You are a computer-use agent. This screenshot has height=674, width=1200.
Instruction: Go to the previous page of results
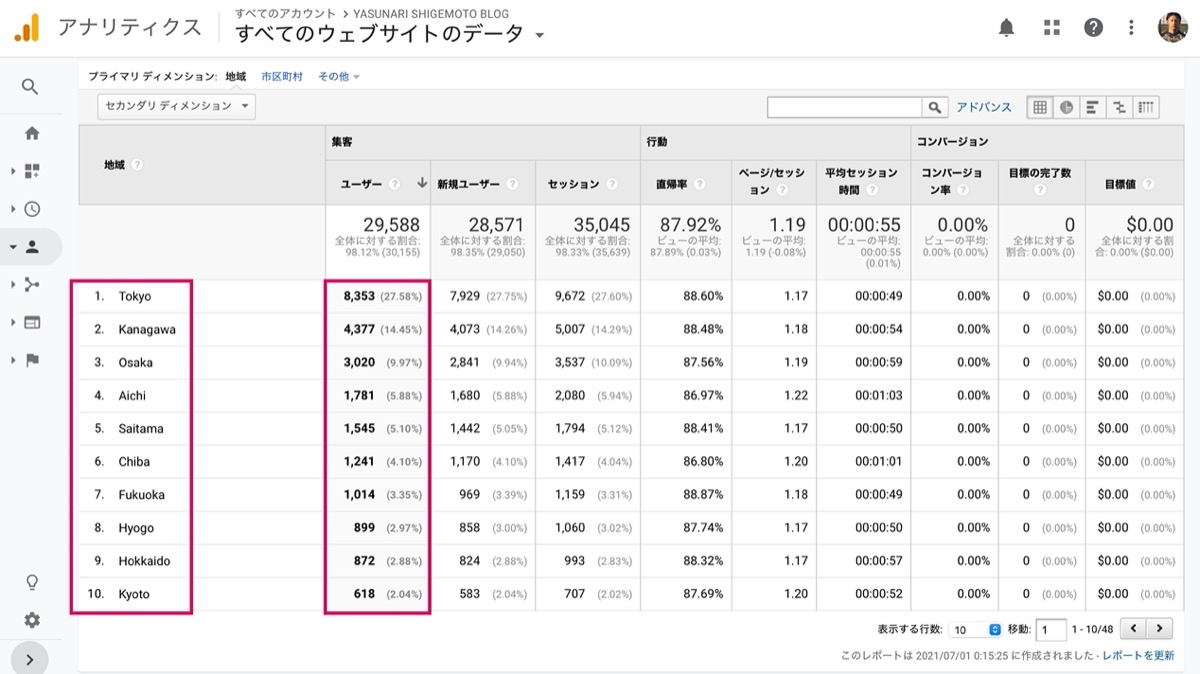tap(1134, 629)
